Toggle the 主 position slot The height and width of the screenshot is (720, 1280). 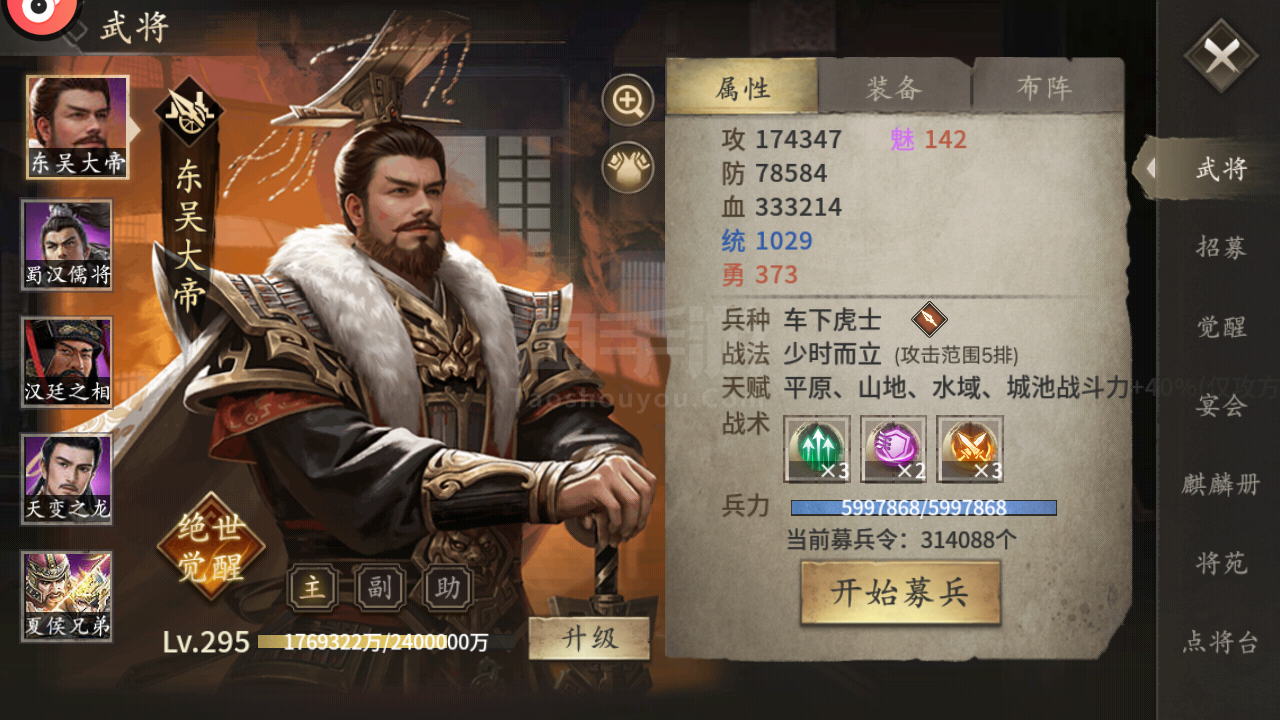[313, 587]
